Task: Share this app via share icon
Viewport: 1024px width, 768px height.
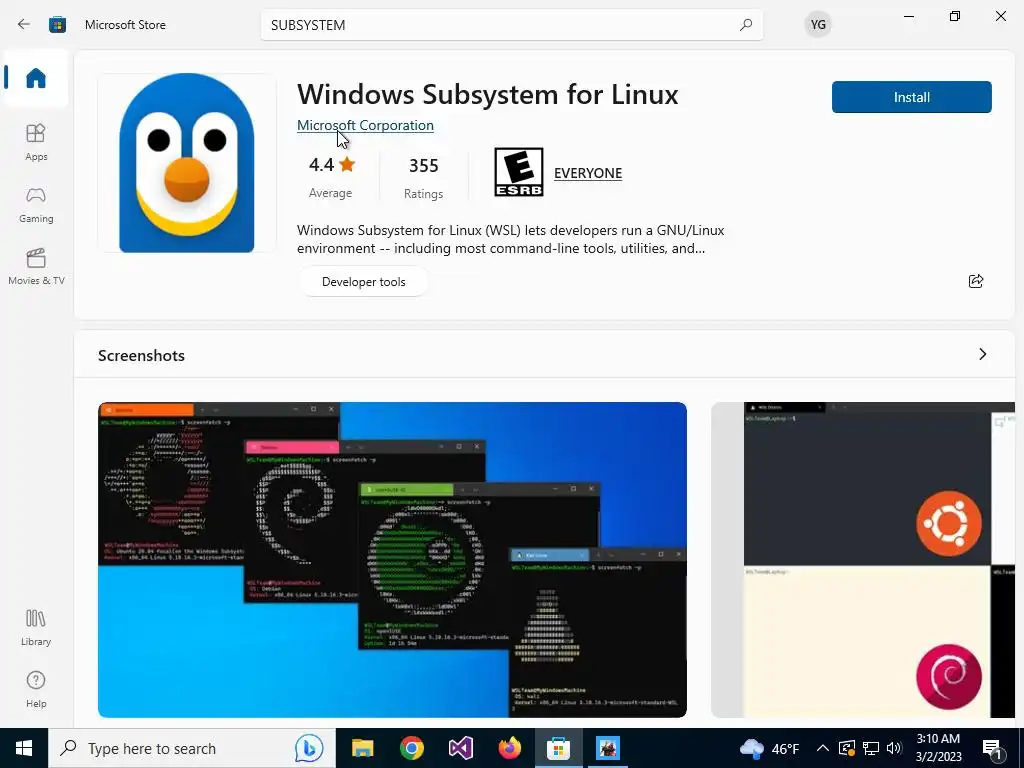Action: click(976, 281)
